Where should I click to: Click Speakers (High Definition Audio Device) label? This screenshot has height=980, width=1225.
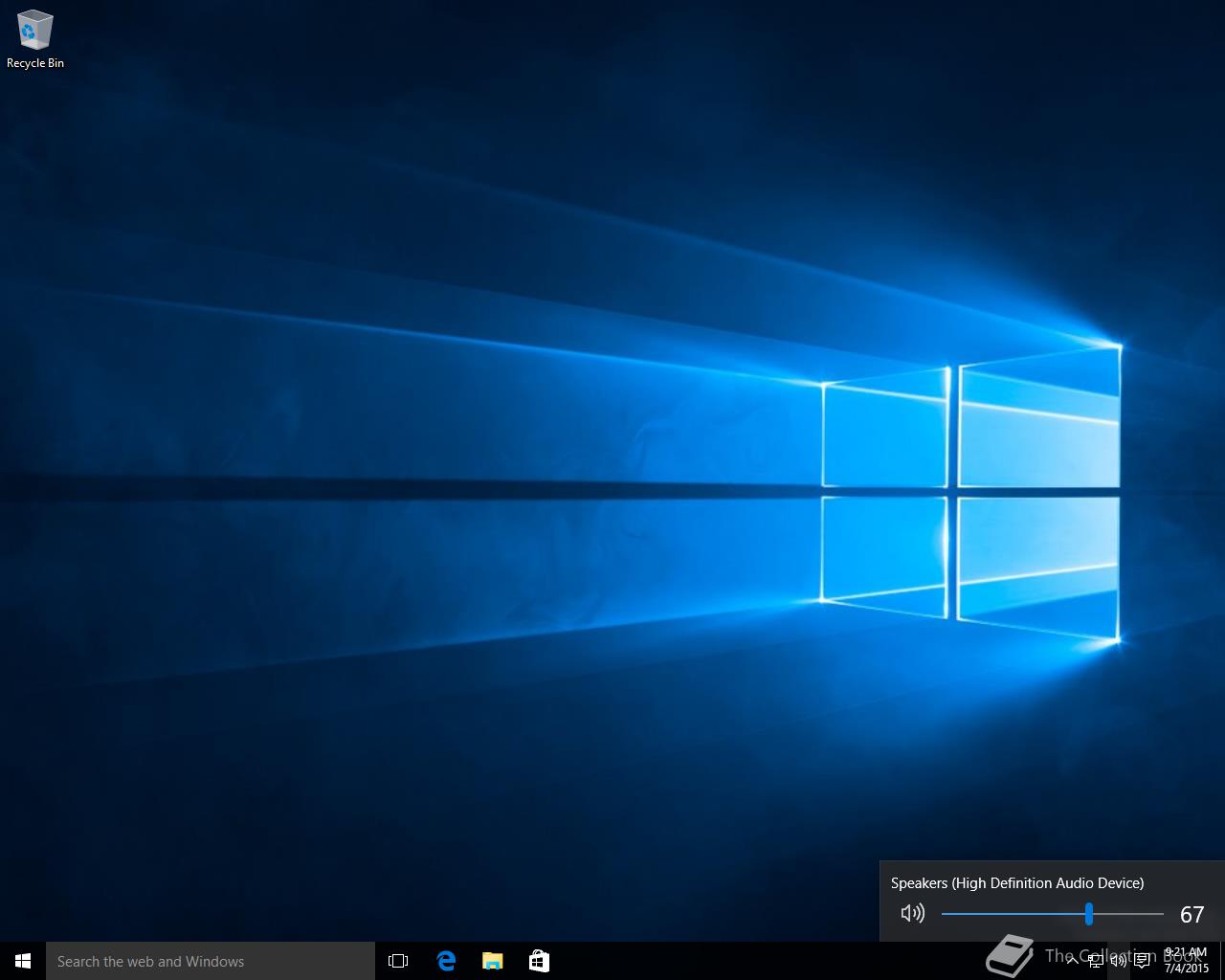pyautogui.click(x=1017, y=883)
